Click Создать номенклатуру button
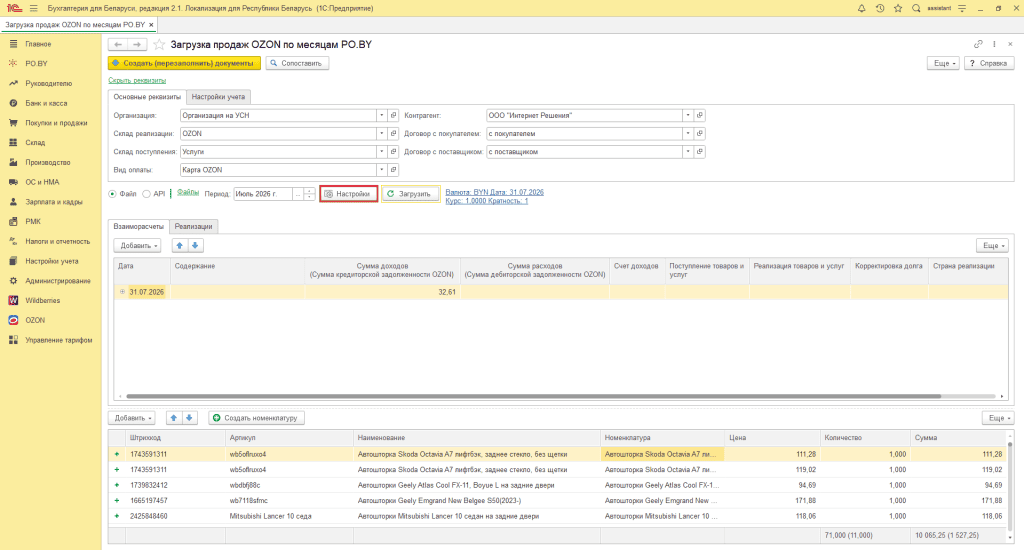The height and width of the screenshot is (550, 1024). pos(257,418)
